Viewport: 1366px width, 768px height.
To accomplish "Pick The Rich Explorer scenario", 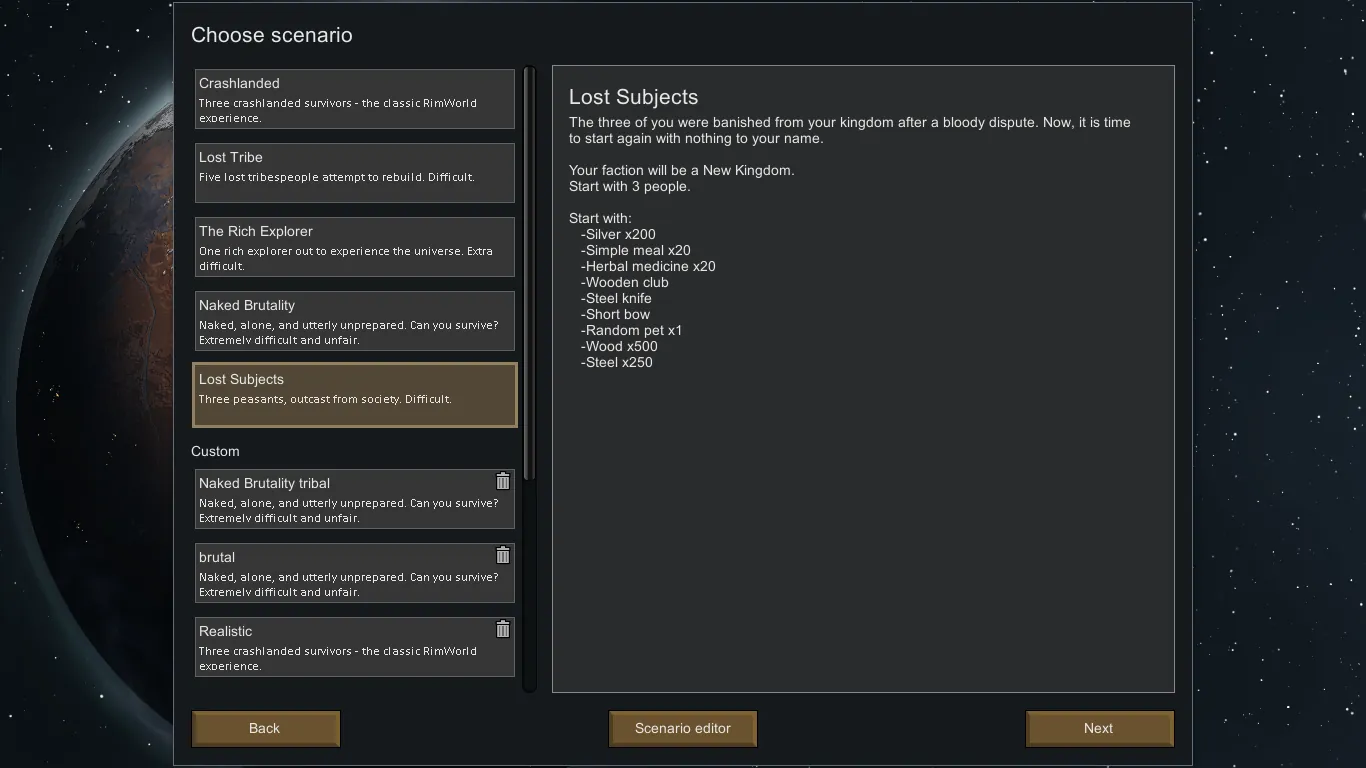I will pyautogui.click(x=354, y=247).
